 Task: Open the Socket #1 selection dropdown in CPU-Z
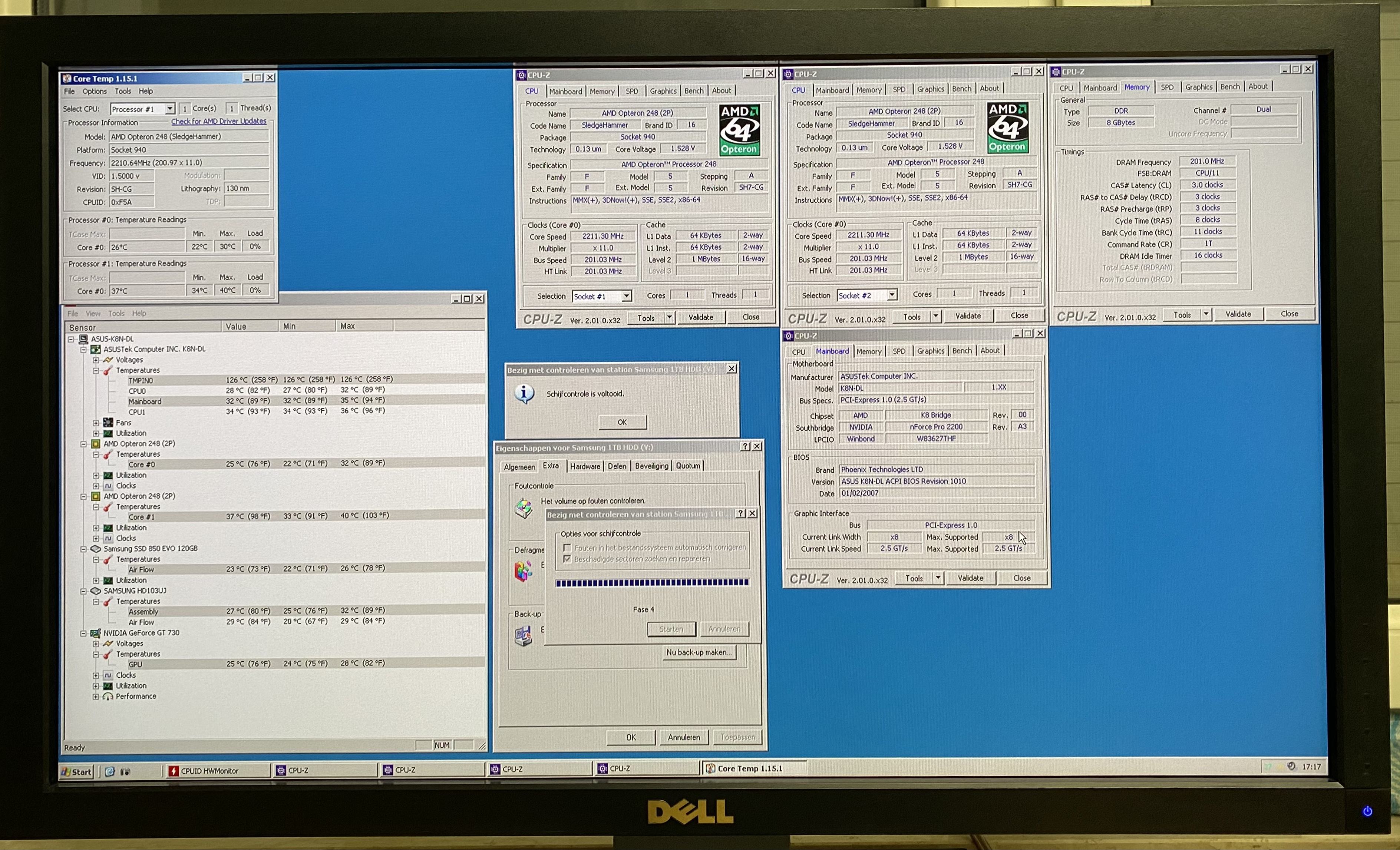[x=626, y=296]
